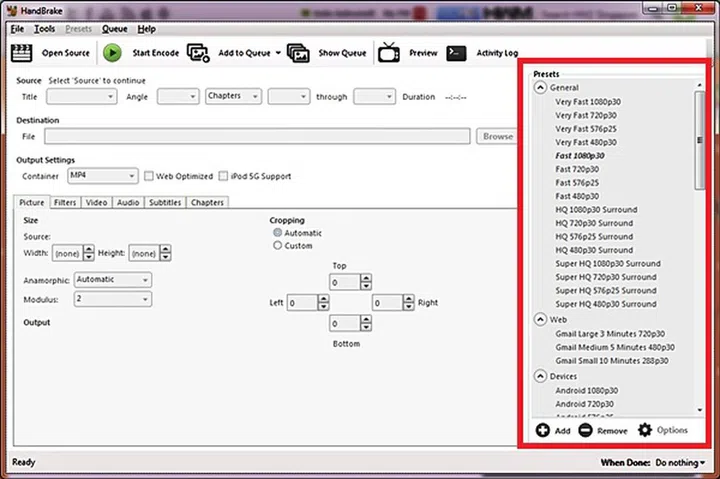The height and width of the screenshot is (479, 720).
Task: Open Activity Log terminal icon
Action: coord(456,53)
